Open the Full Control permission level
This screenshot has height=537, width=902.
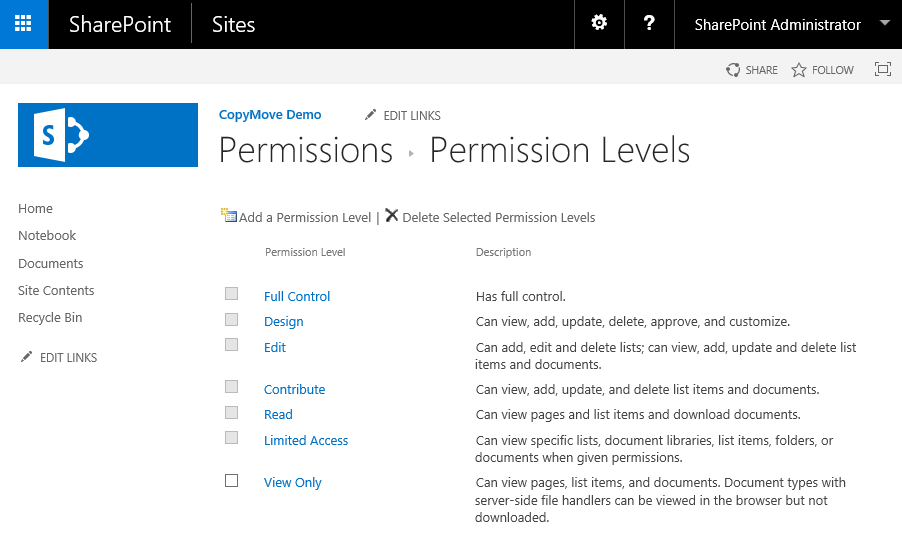pyautogui.click(x=297, y=297)
